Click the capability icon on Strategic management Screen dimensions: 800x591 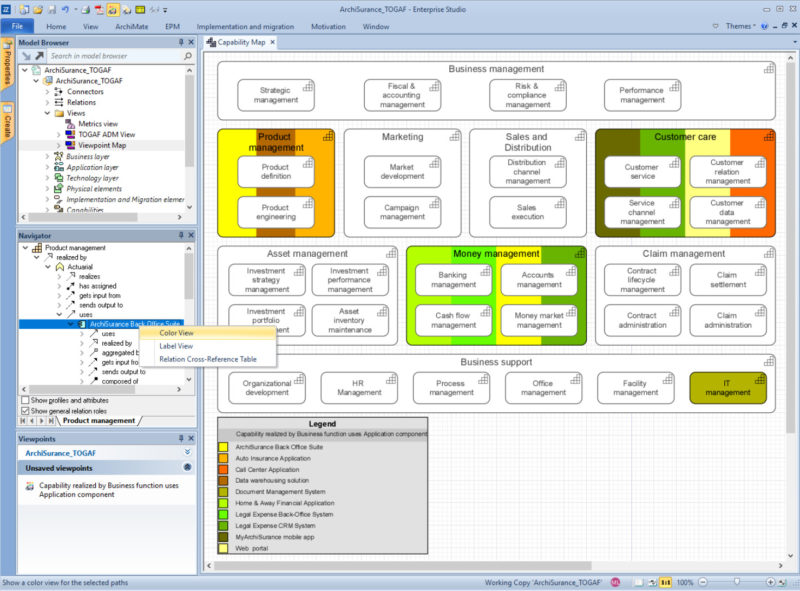coord(308,87)
